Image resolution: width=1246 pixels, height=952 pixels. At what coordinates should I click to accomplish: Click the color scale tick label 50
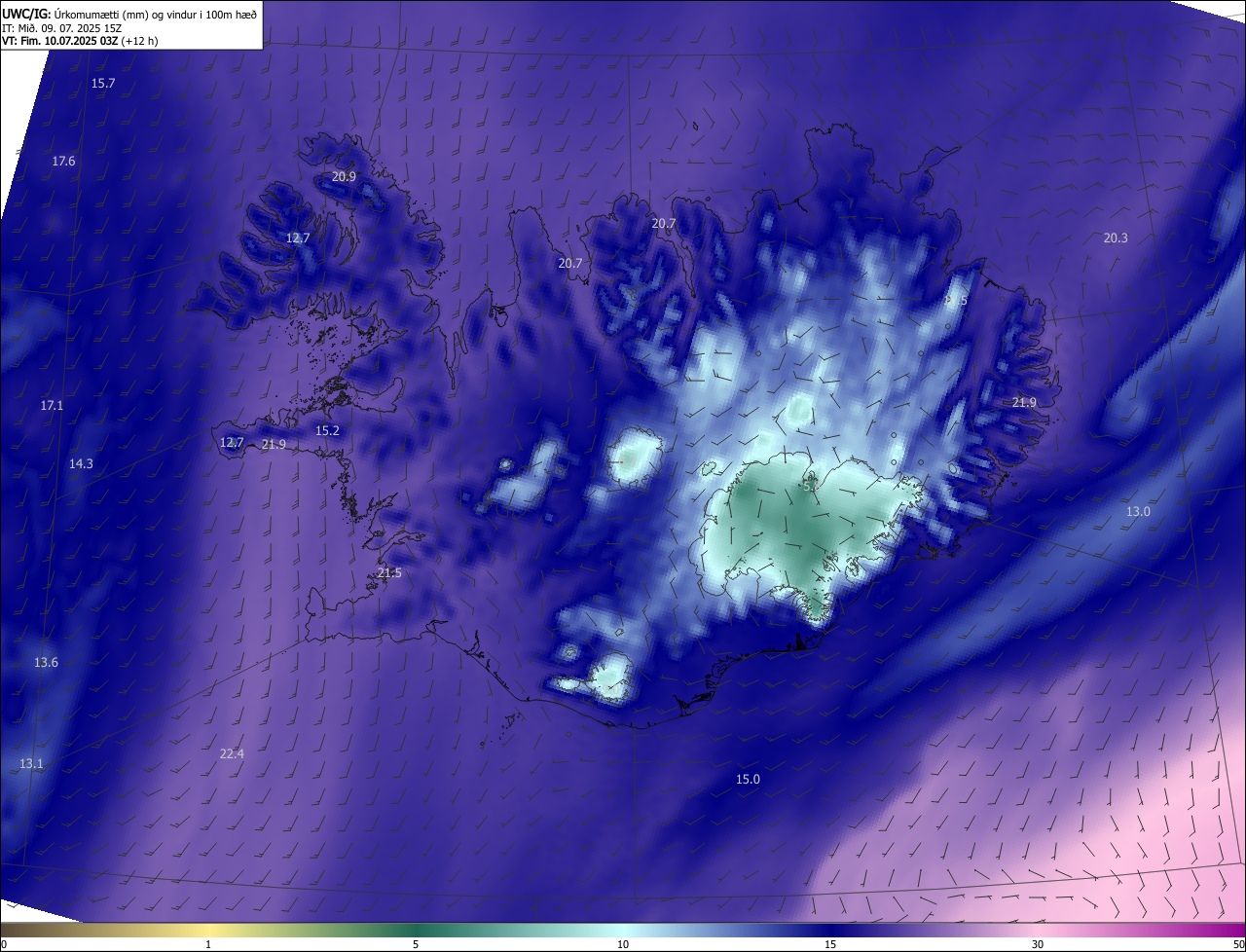coord(1238,944)
